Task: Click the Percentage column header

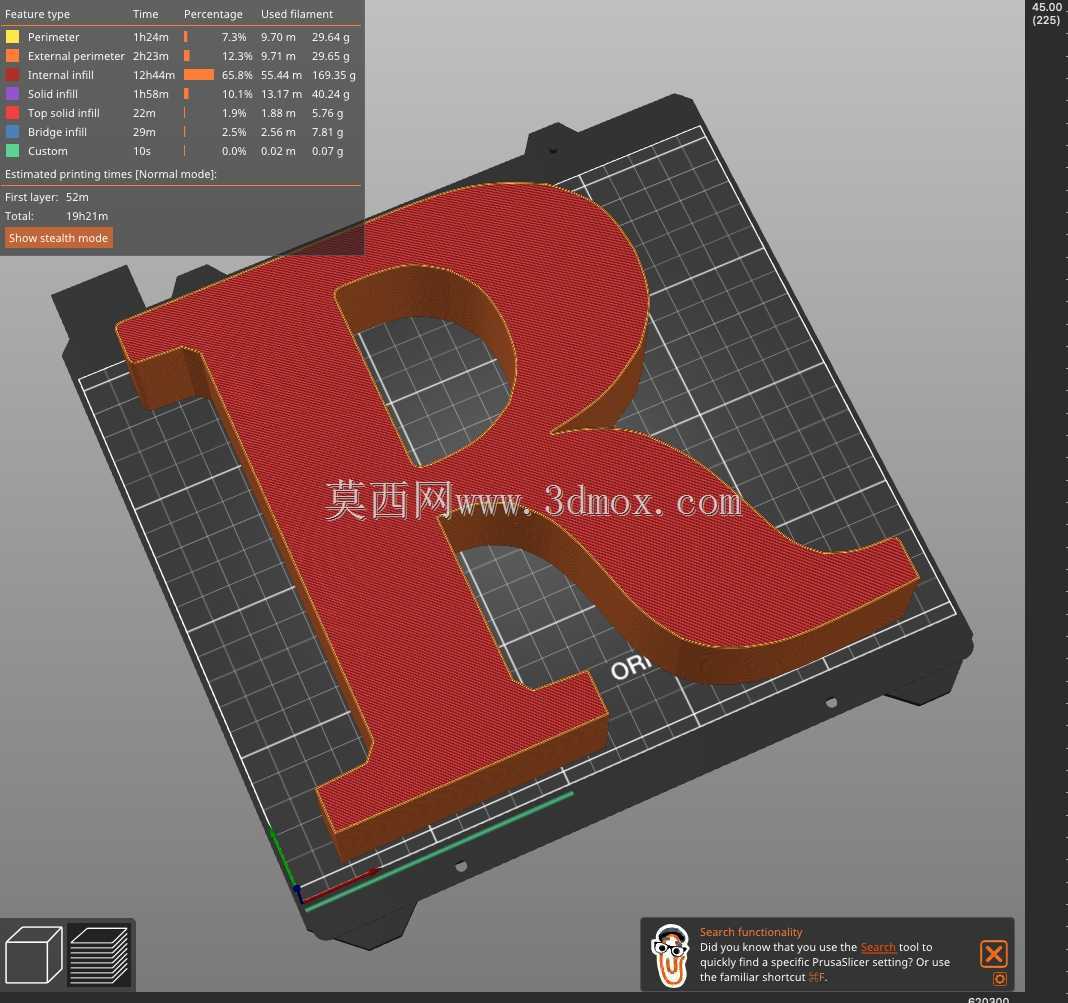Action: [x=213, y=14]
